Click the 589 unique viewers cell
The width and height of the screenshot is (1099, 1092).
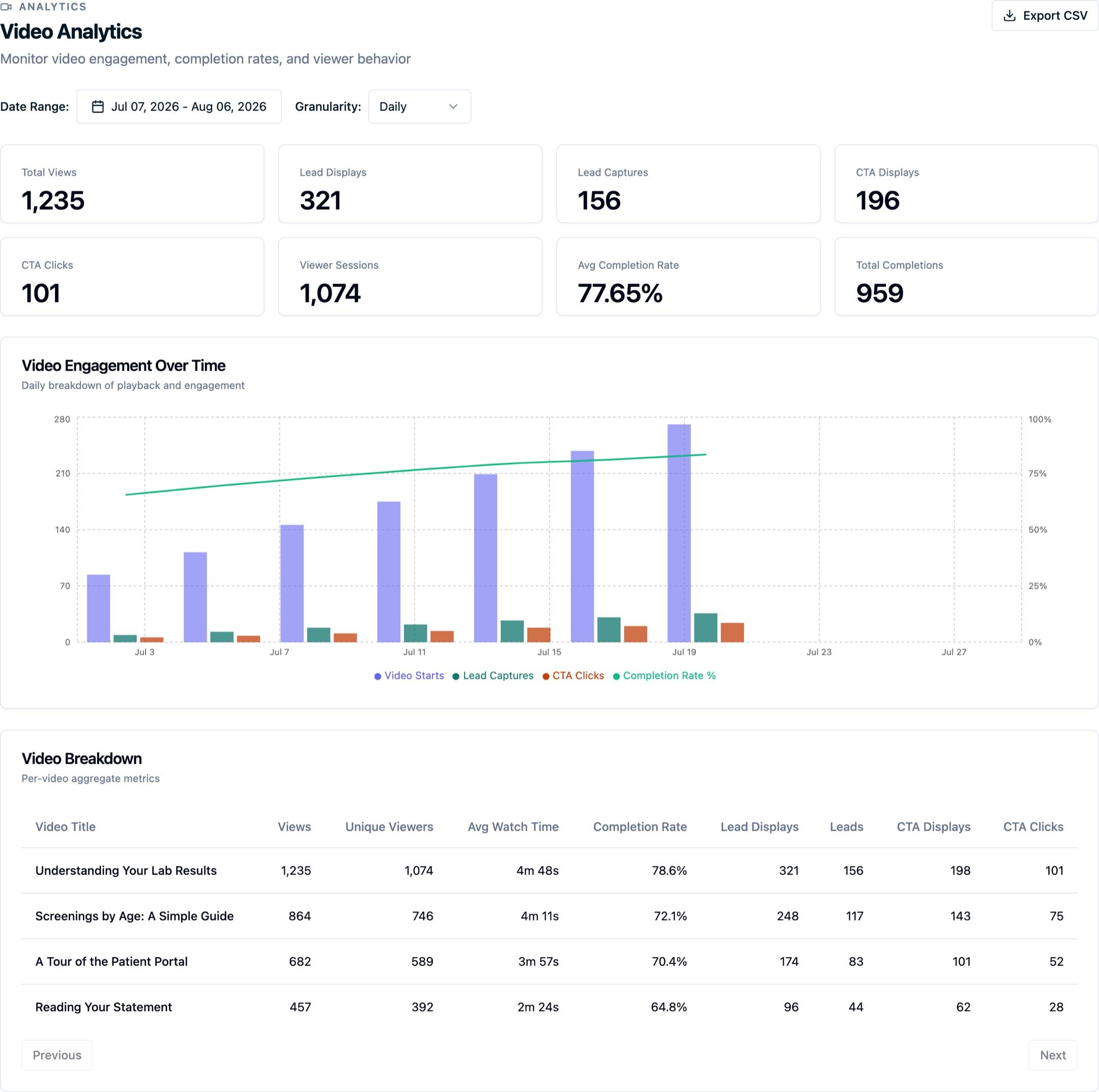pyautogui.click(x=422, y=961)
